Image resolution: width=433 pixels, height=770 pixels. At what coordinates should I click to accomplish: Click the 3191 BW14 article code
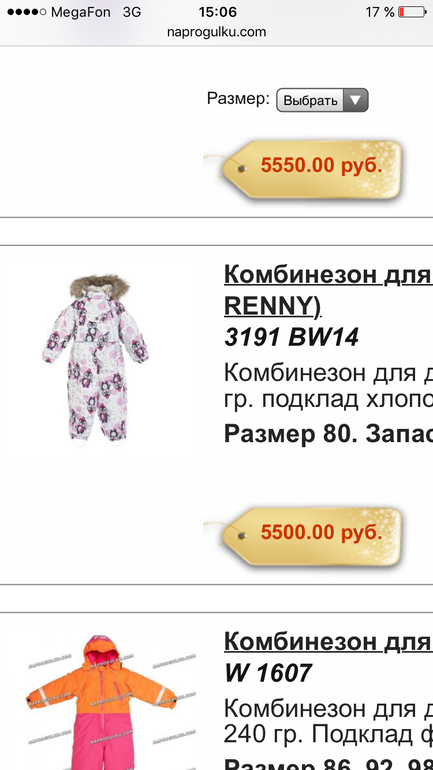coord(292,337)
